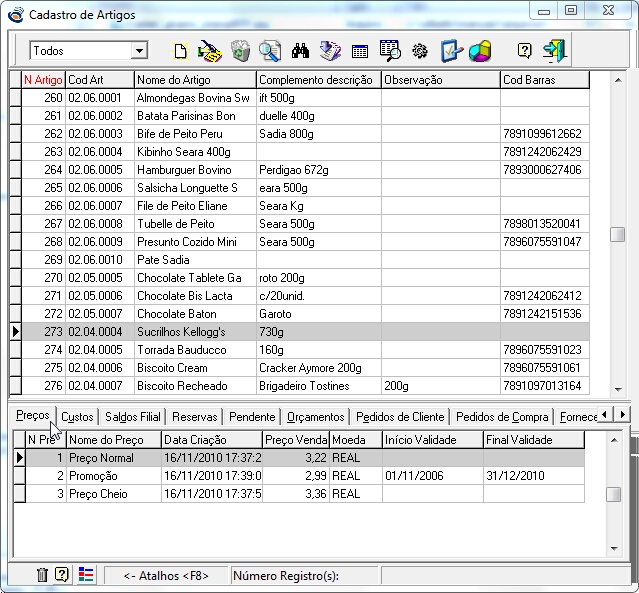
Task: Click prices grid scrollbar up arrow
Action: pyautogui.click(x=614, y=440)
